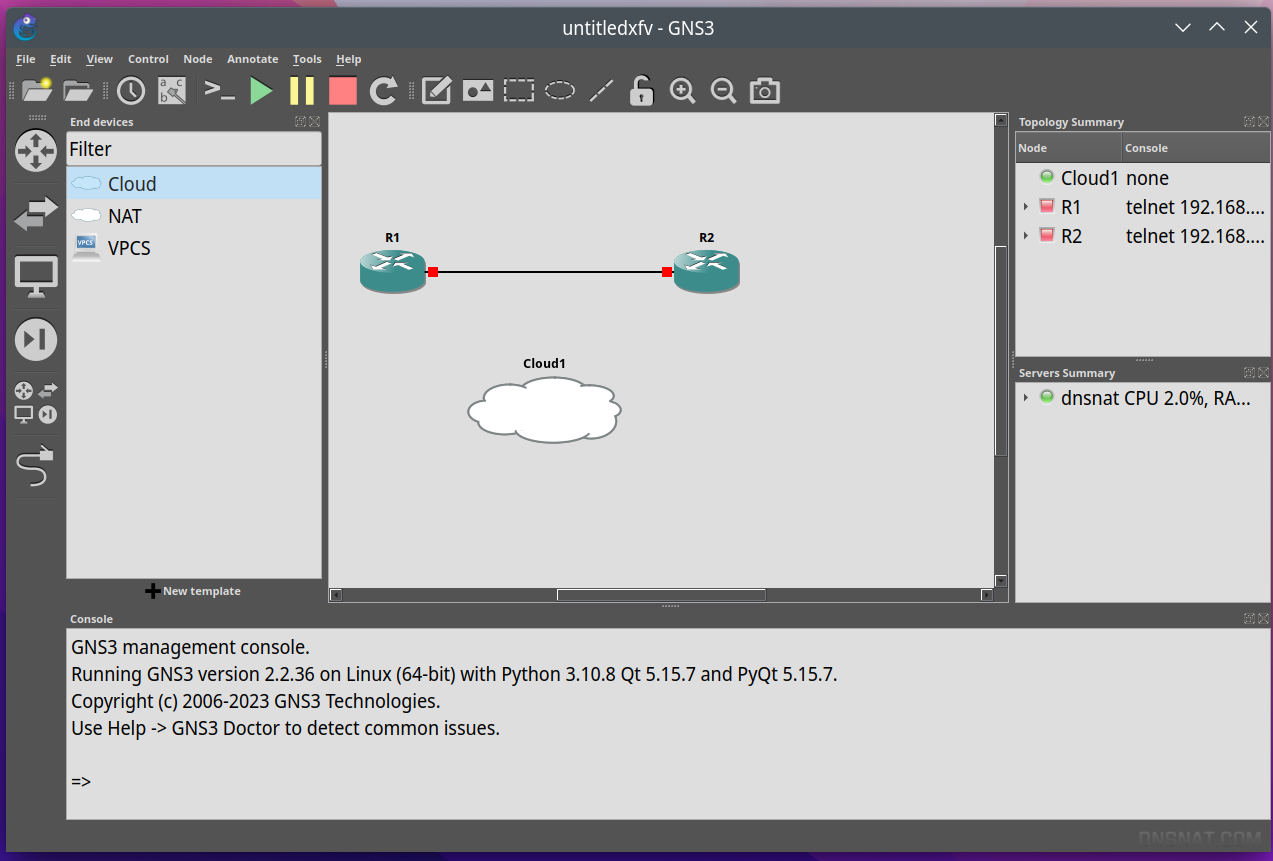Viewport: 1273px width, 861px height.
Task: Open new blank project icon
Action: [37, 91]
